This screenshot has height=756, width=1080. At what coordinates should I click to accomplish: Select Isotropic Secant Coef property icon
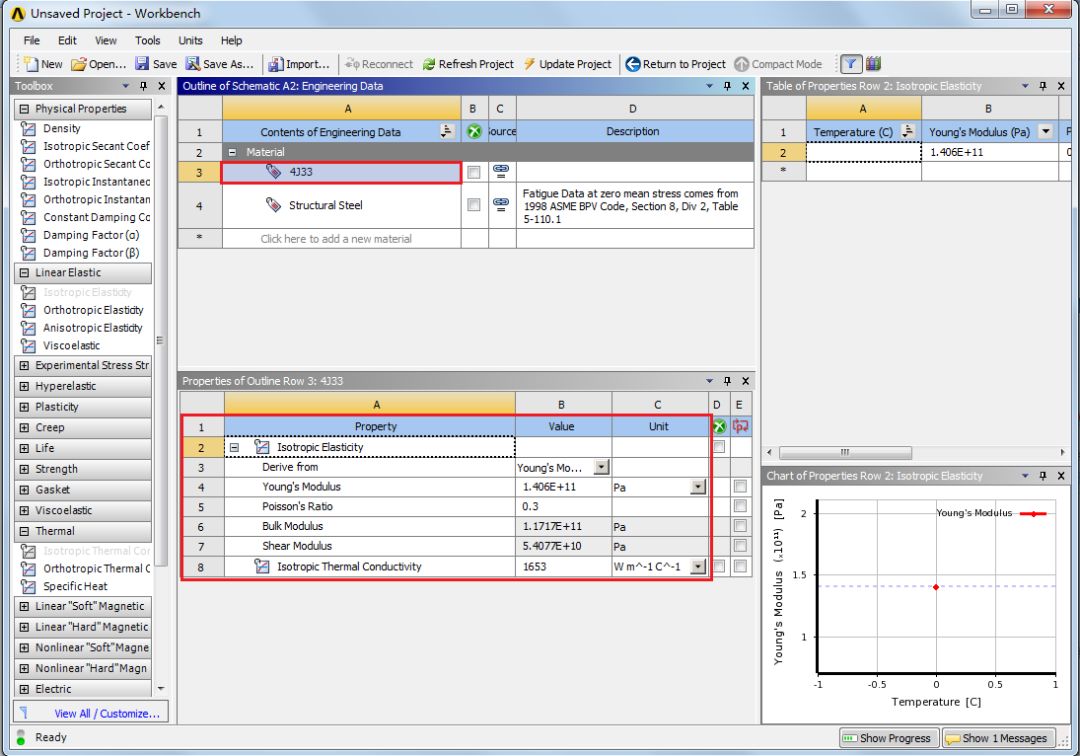point(28,146)
